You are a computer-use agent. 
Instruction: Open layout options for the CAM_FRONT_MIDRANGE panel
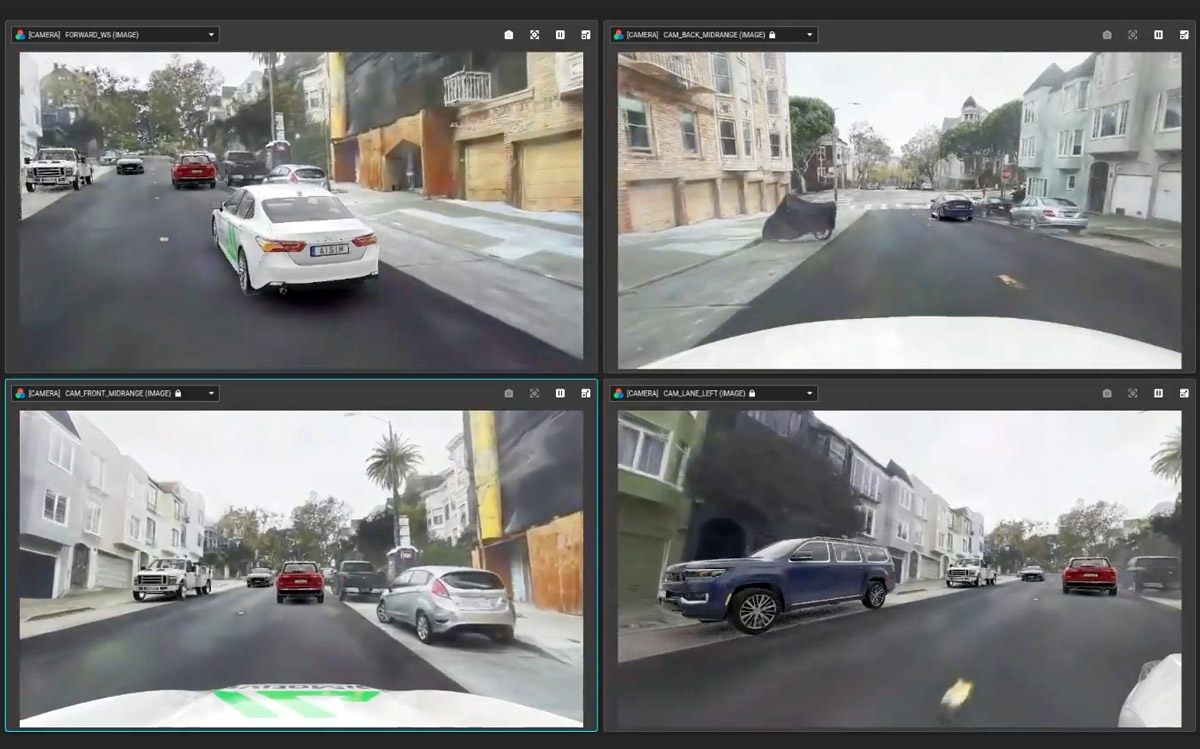[x=586, y=394]
